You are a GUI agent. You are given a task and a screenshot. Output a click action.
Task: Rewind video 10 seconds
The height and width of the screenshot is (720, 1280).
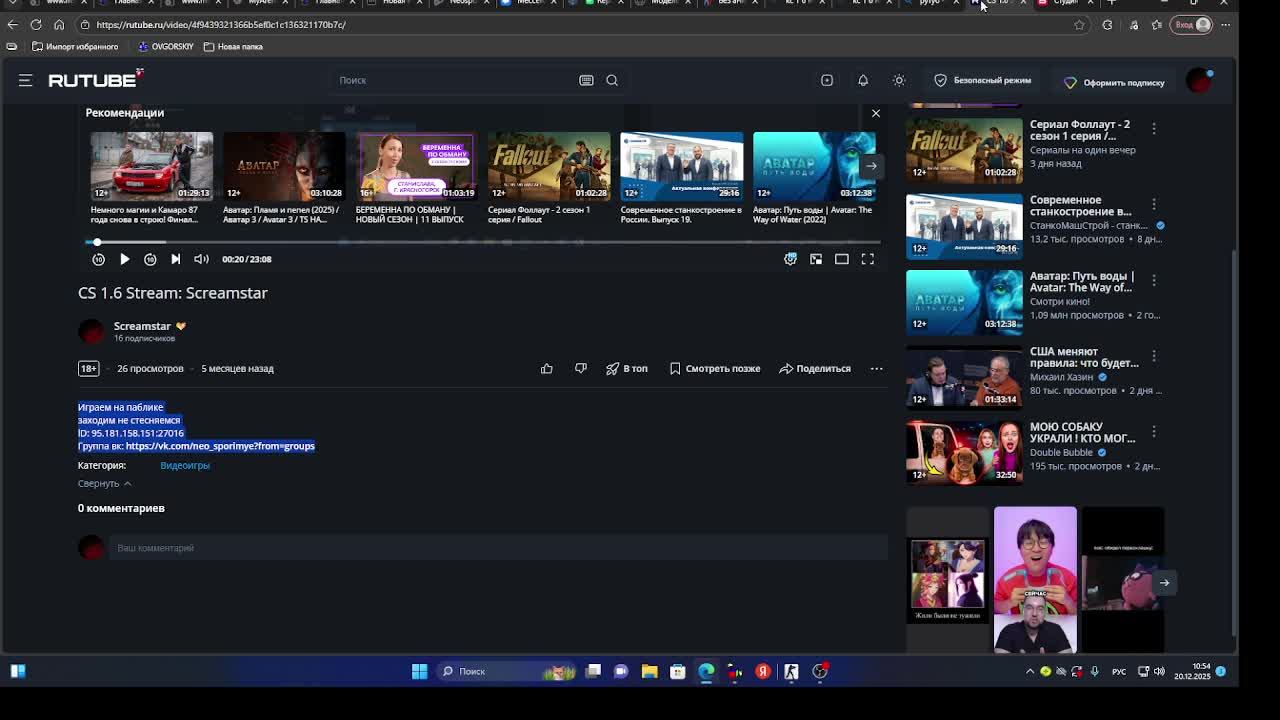coord(98,259)
